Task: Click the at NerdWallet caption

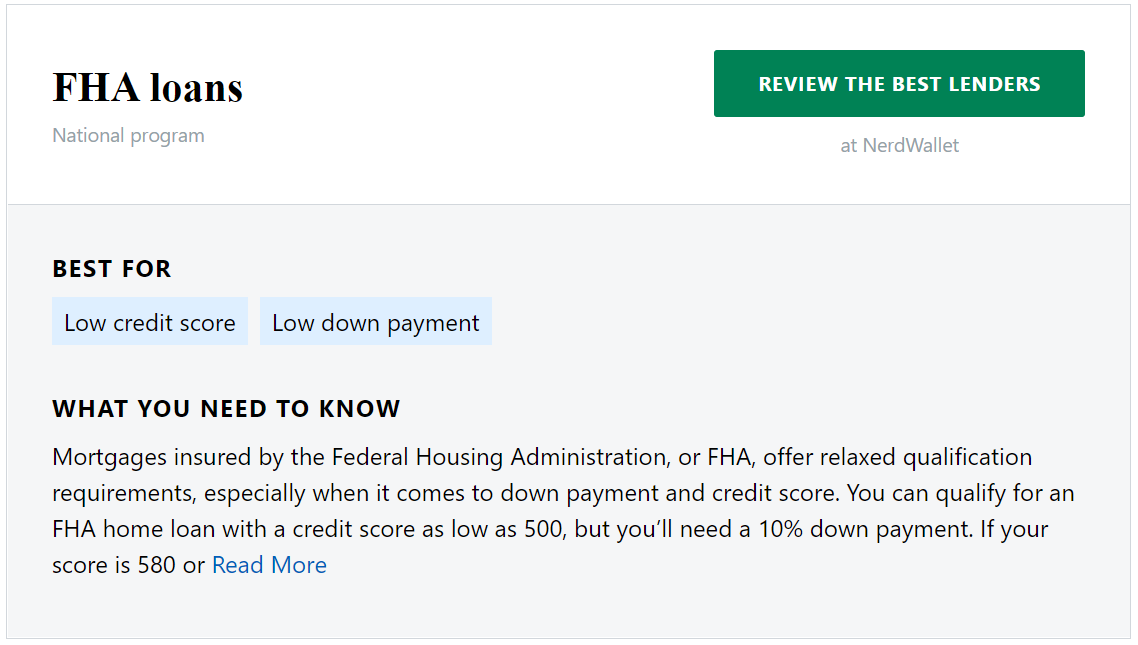Action: 899,146
